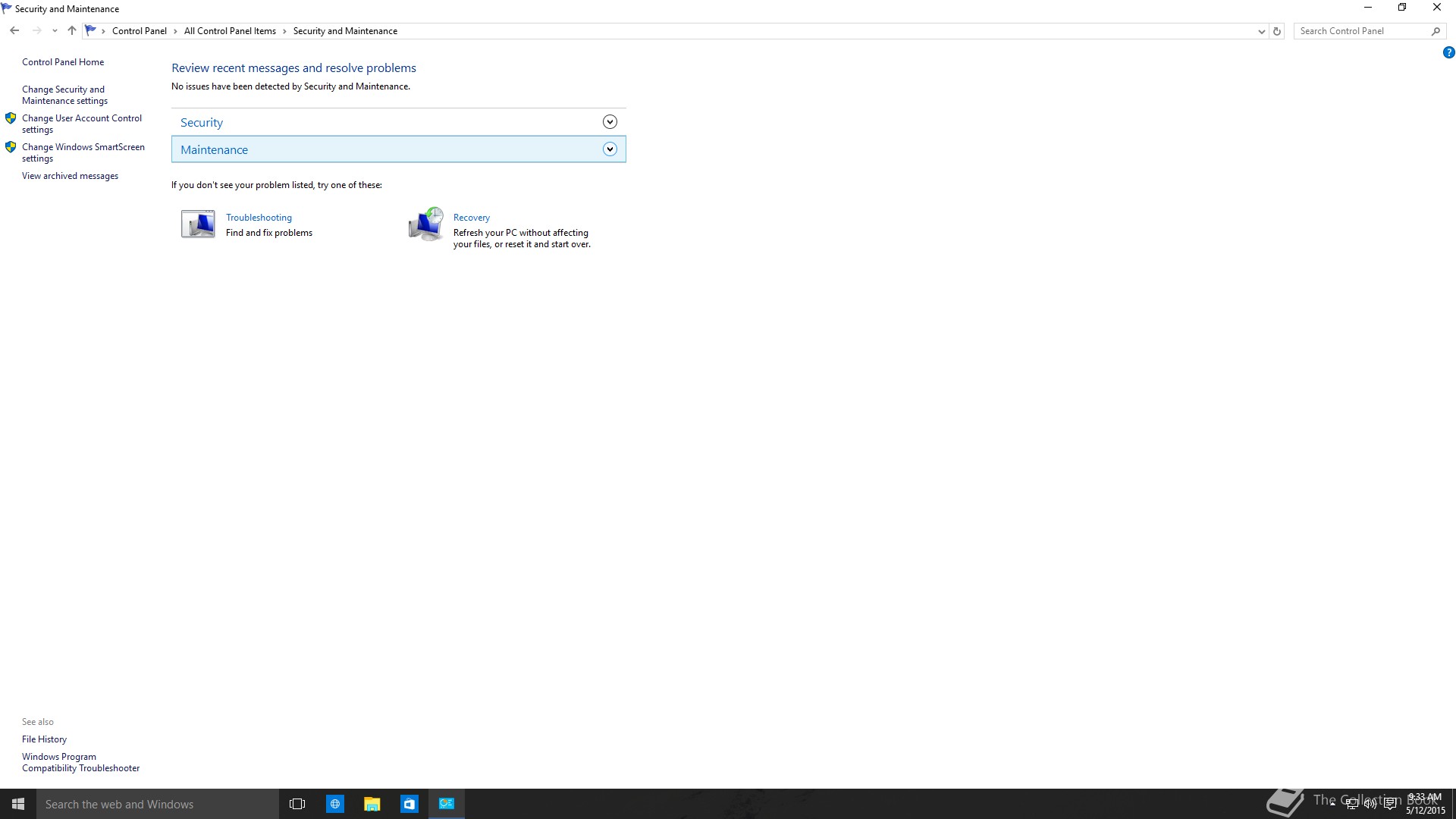Expand the Security section chevron
The height and width of the screenshot is (819, 1456).
coord(610,122)
